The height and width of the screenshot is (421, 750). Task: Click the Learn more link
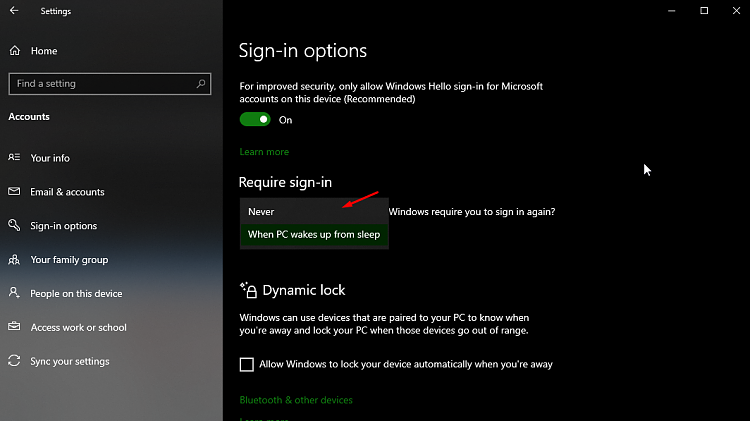pyautogui.click(x=264, y=152)
